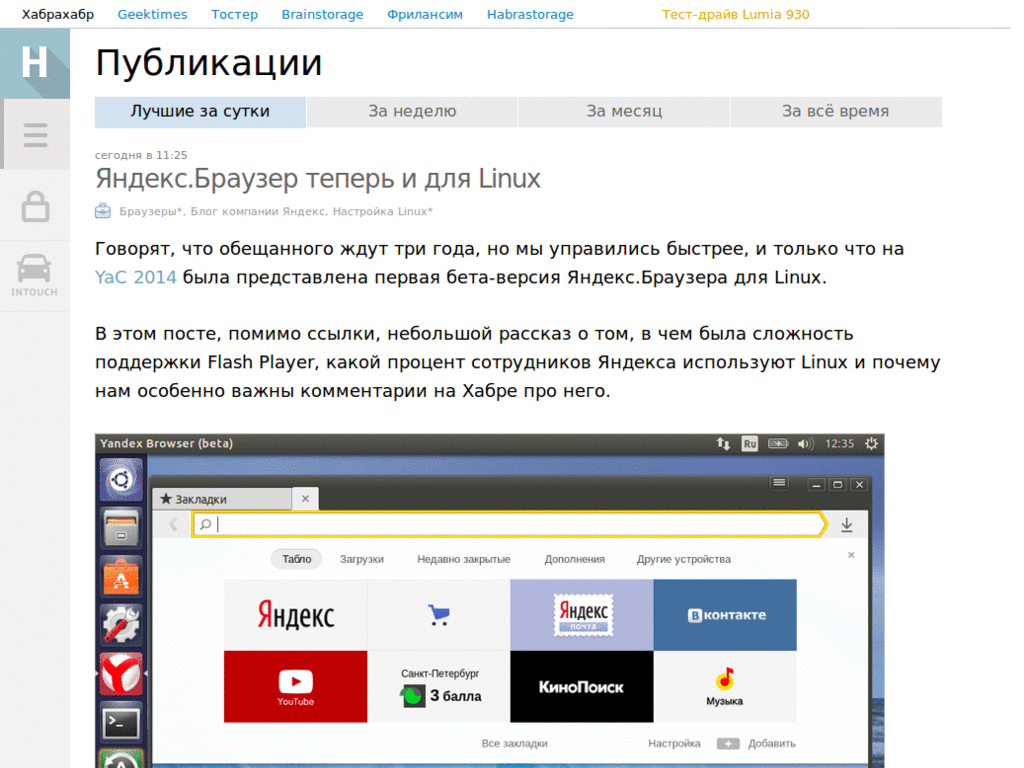The image size is (1024, 768).
Task: Open the Дополнения tab
Action: pyautogui.click(x=575, y=559)
